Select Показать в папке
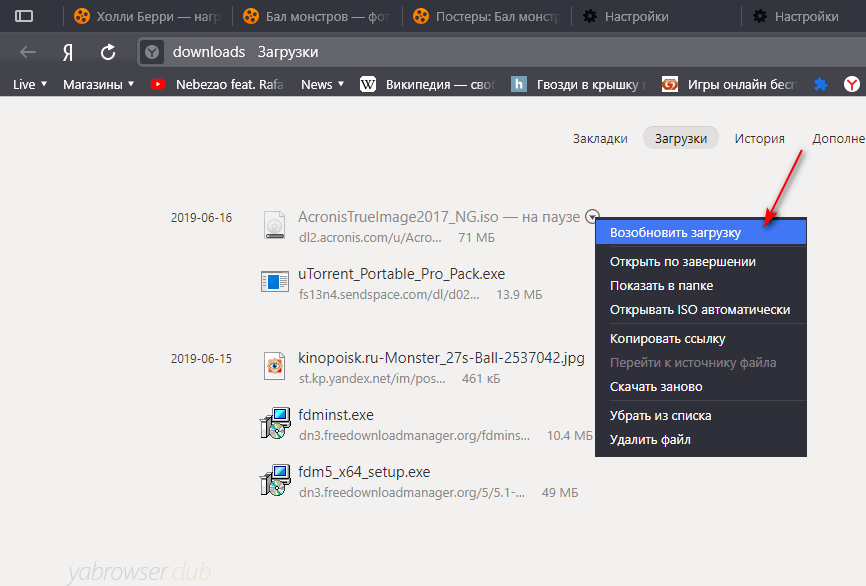Screen dimensions: 866x586 point(701,286)
